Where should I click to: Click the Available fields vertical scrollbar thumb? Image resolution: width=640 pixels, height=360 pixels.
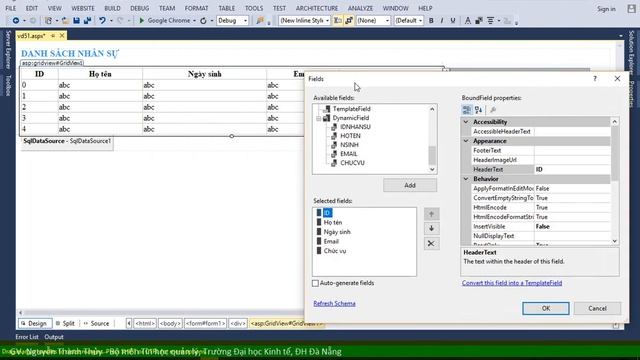point(432,155)
